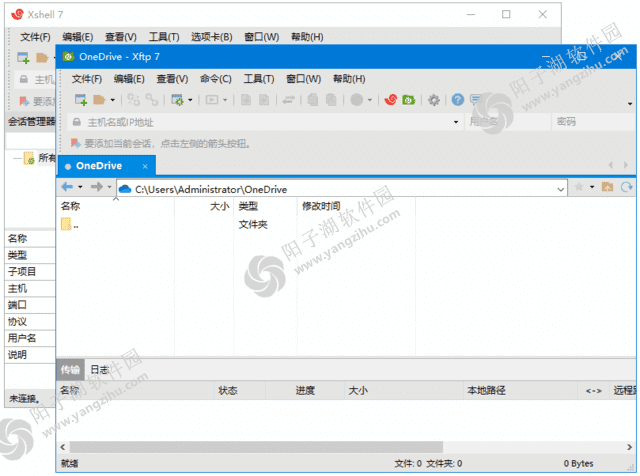The height and width of the screenshot is (476, 640).
Task: Click the grey globe icon in Xftp toolbar
Action: coord(356,100)
